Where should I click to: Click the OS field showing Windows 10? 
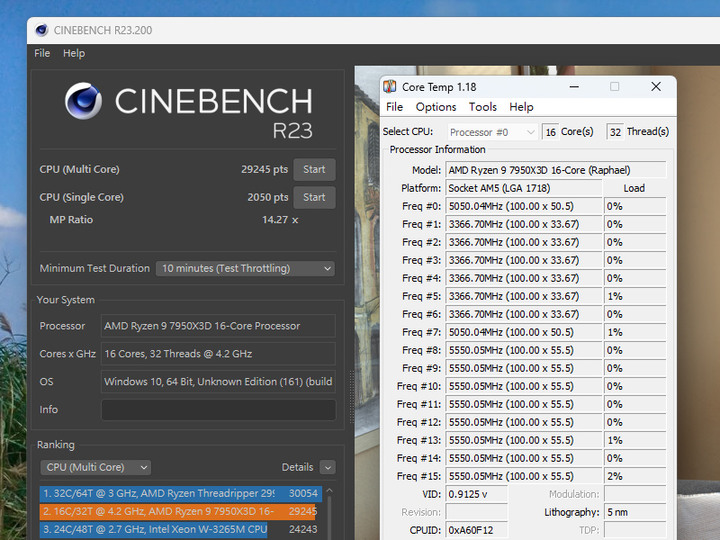[x=219, y=382]
